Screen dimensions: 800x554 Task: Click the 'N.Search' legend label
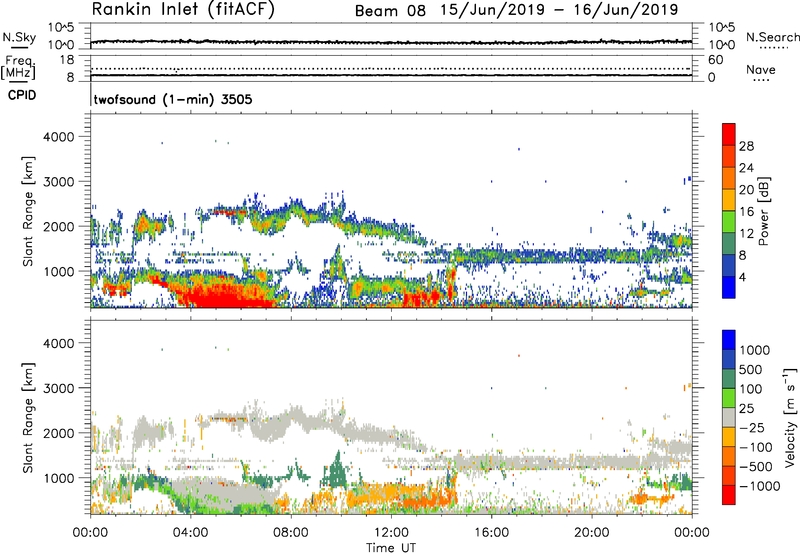(773, 37)
